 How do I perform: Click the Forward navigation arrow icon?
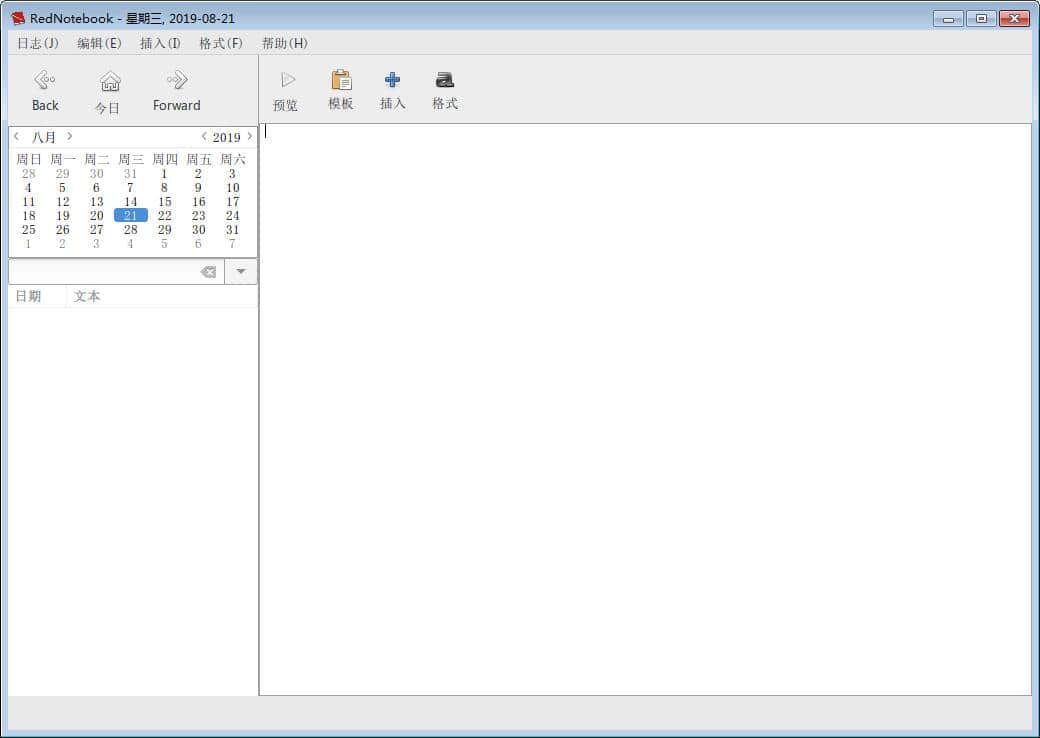click(x=177, y=80)
